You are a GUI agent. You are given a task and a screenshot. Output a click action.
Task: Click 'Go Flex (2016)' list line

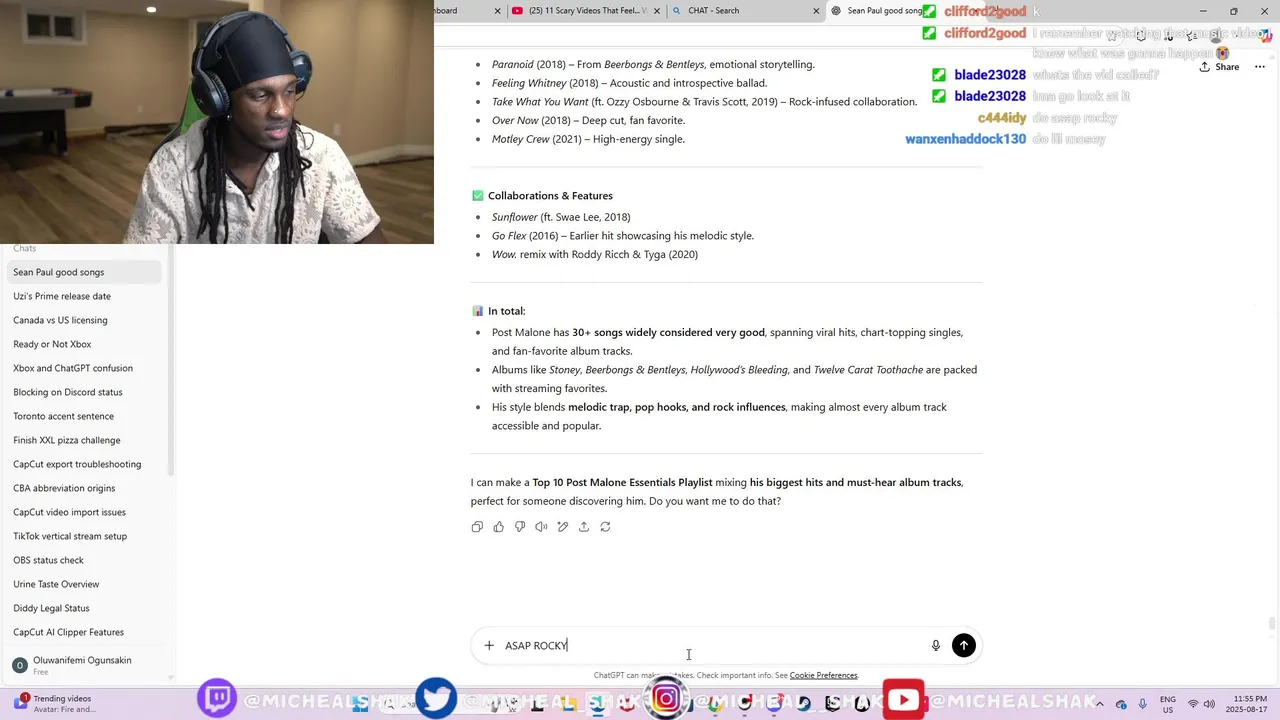[623, 236]
